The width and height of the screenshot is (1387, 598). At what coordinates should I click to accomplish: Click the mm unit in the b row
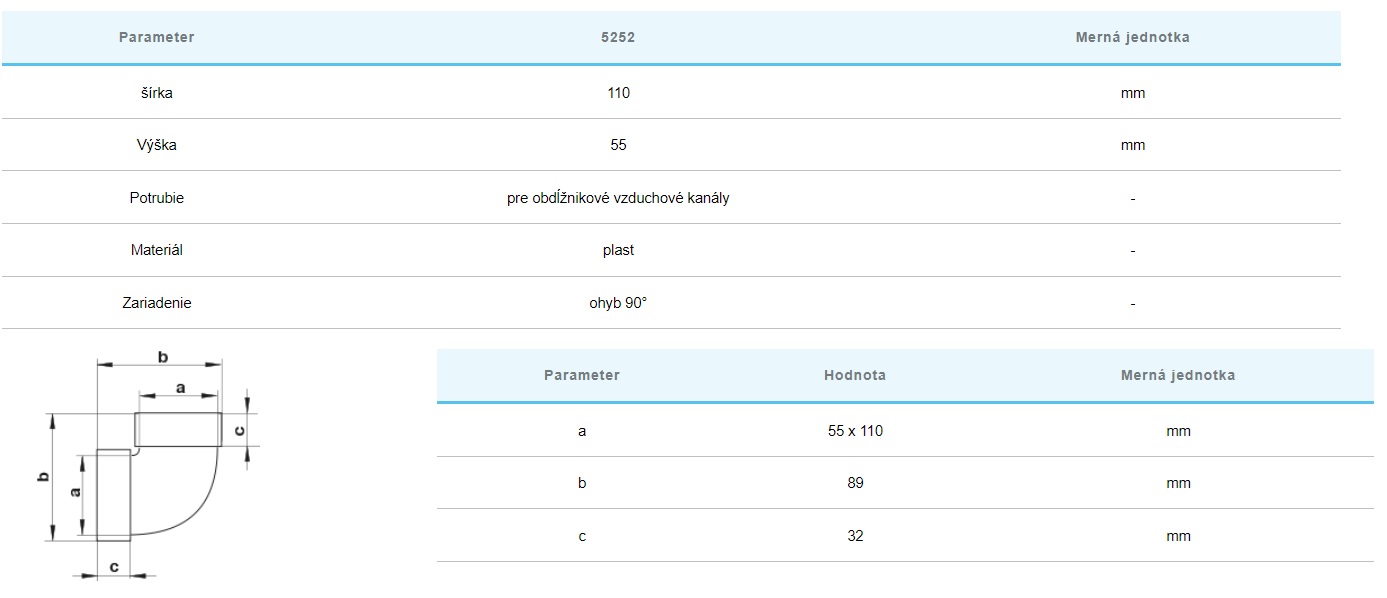tap(1178, 483)
